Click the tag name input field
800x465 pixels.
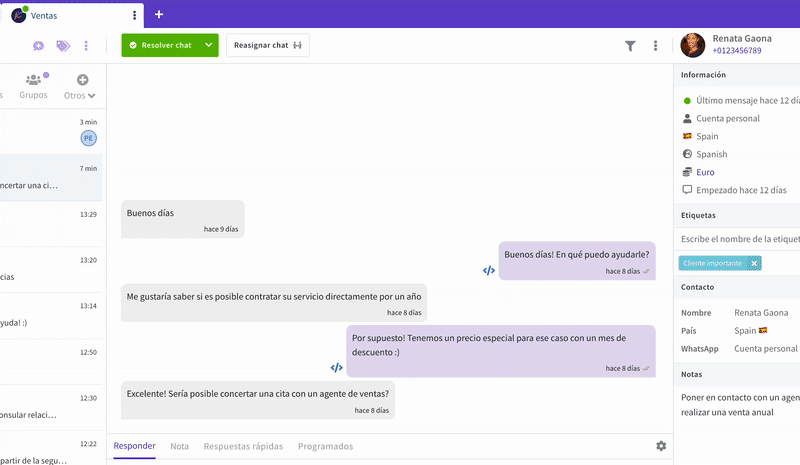740,239
